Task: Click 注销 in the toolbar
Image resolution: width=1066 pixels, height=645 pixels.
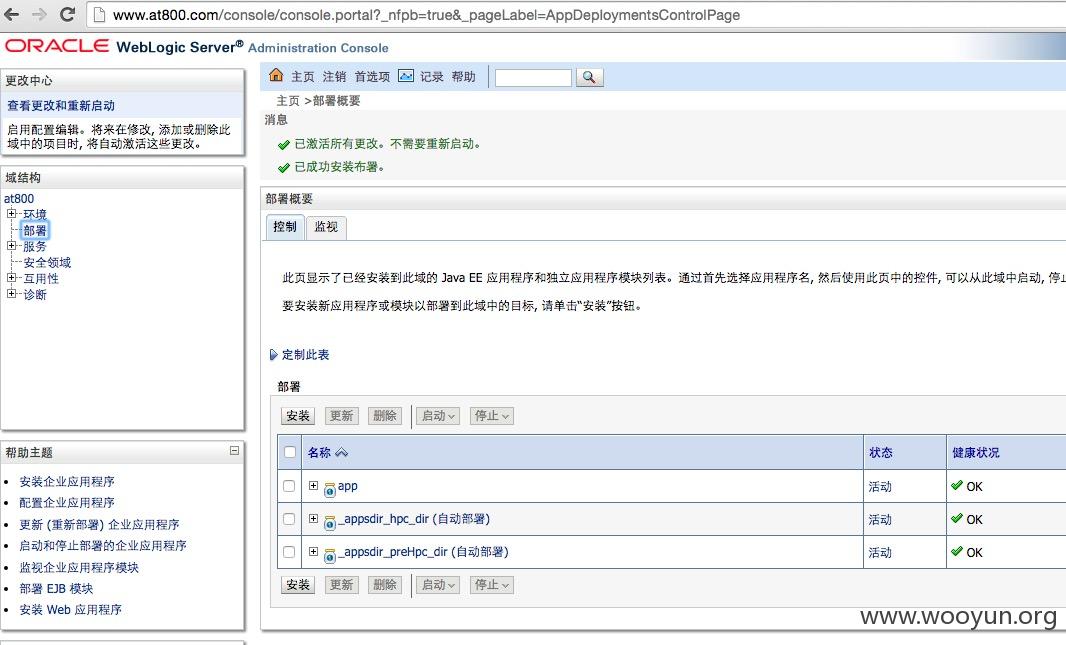Action: [334, 77]
